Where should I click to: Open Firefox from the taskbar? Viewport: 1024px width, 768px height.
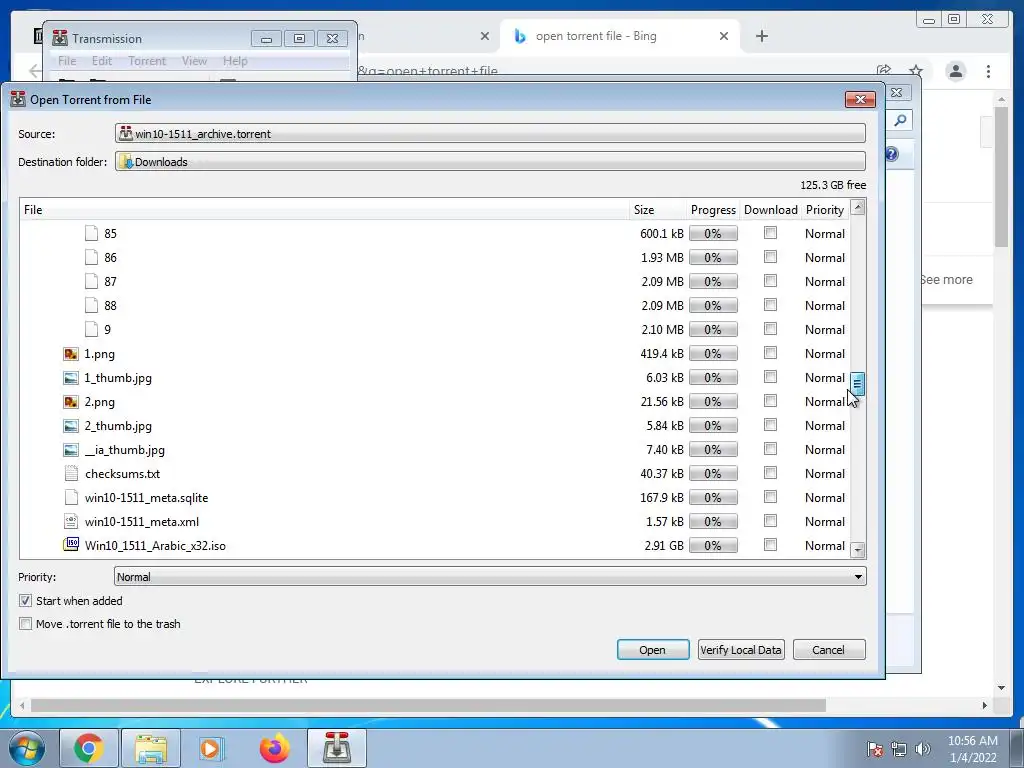point(274,748)
